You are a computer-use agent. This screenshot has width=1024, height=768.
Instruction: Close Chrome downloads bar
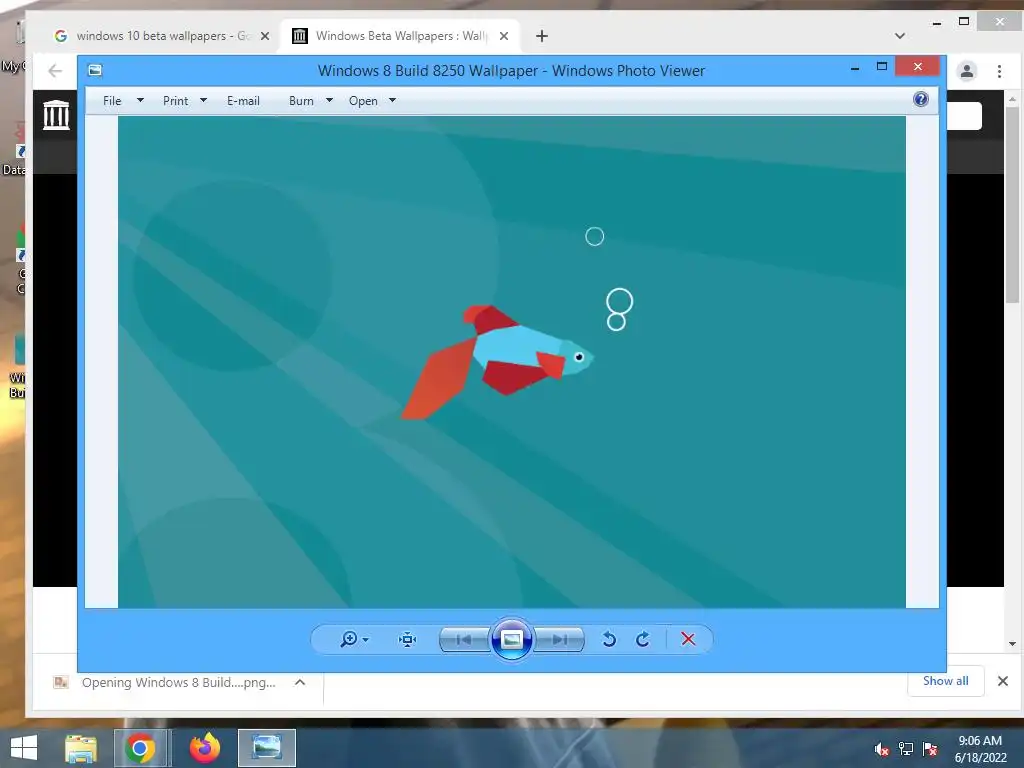(1002, 681)
